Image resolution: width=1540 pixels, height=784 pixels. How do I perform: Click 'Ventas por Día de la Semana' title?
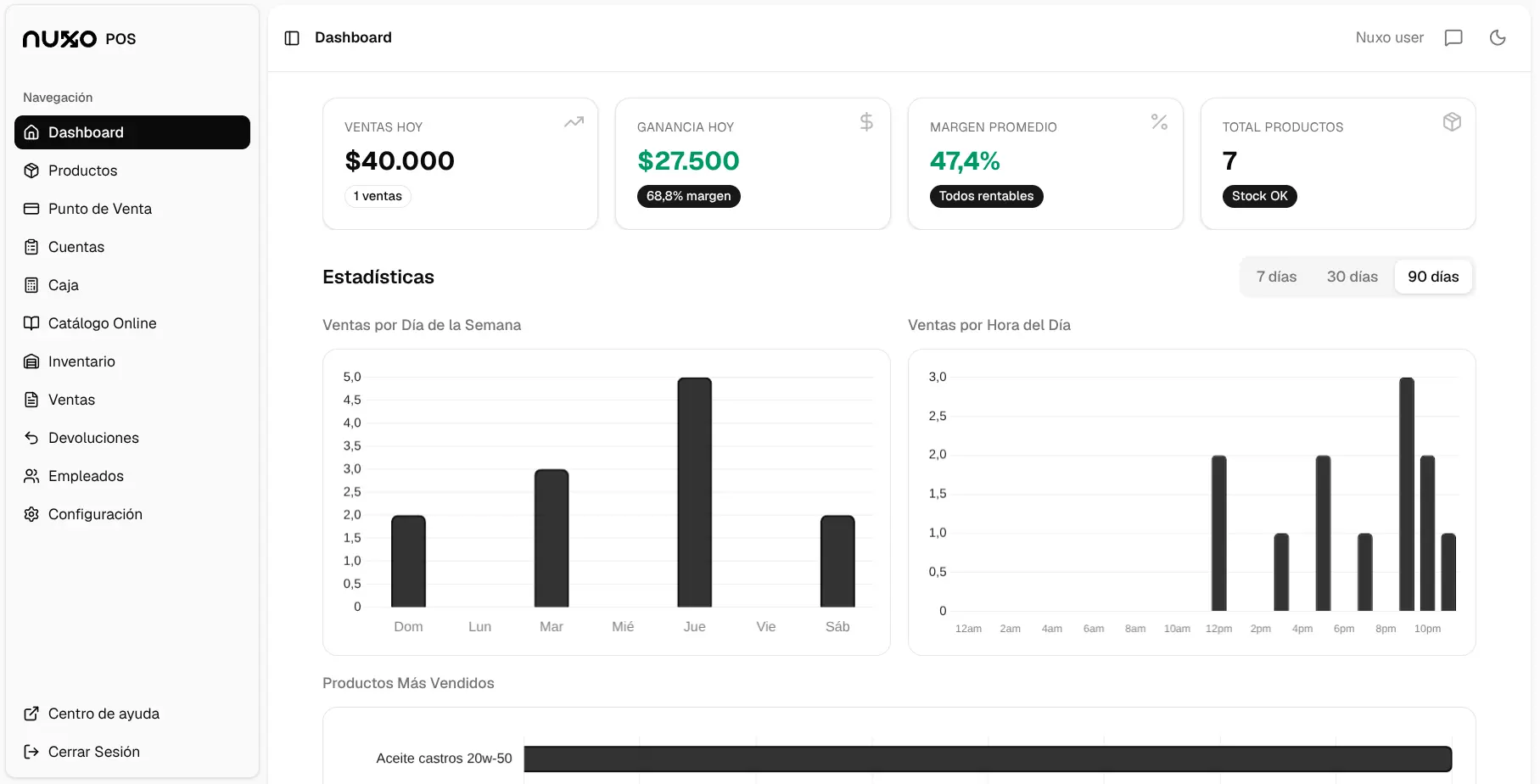pyautogui.click(x=422, y=325)
